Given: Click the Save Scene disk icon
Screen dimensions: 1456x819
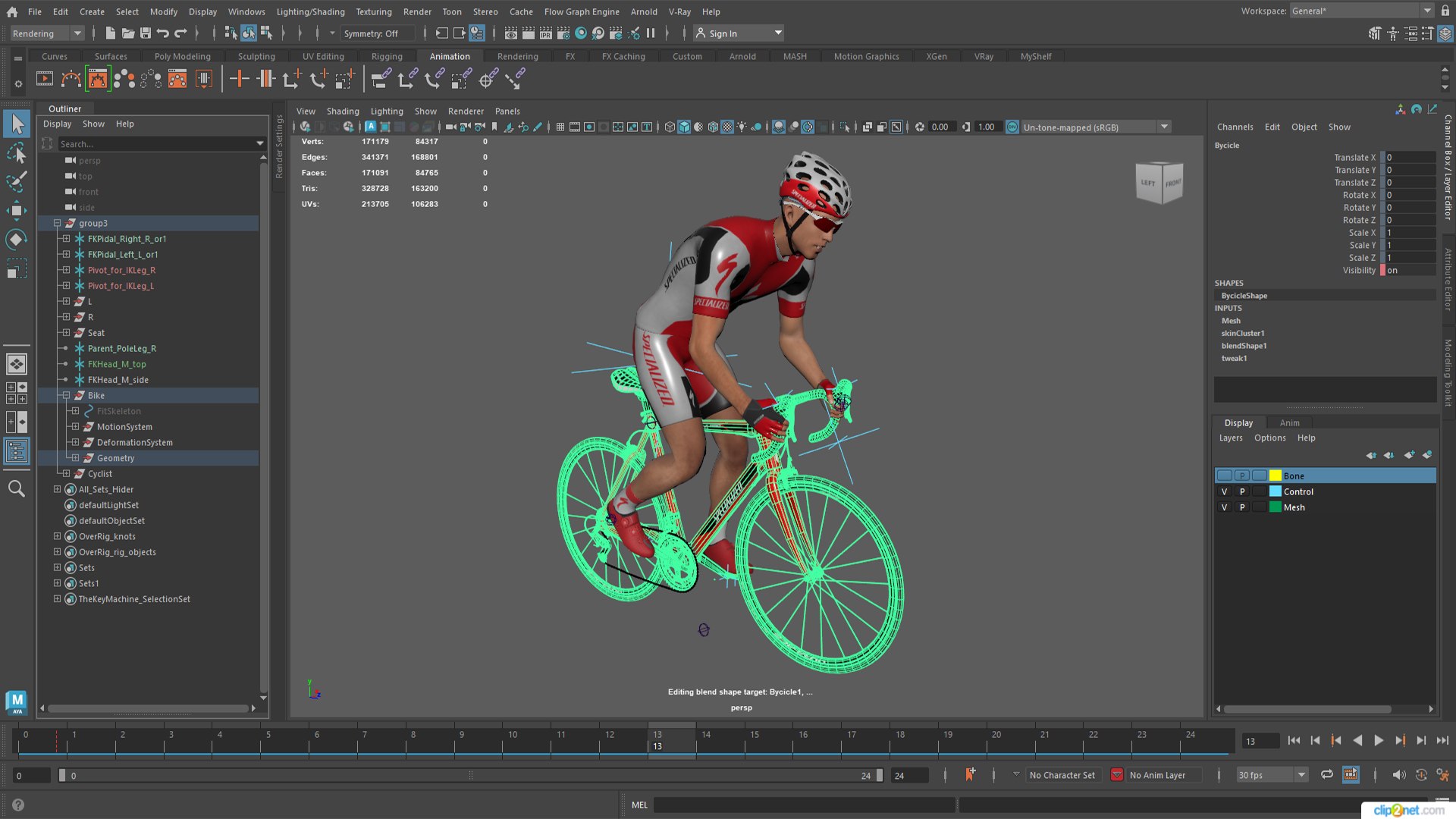Looking at the screenshot, I should (146, 33).
